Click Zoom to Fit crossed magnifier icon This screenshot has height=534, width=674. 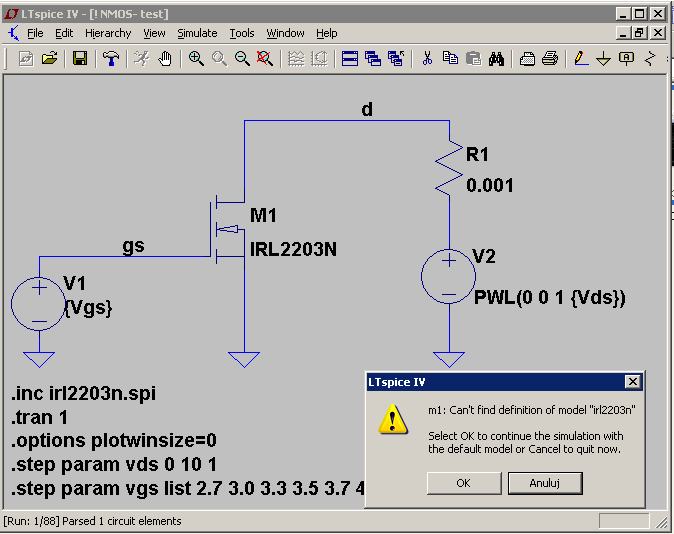tap(265, 58)
